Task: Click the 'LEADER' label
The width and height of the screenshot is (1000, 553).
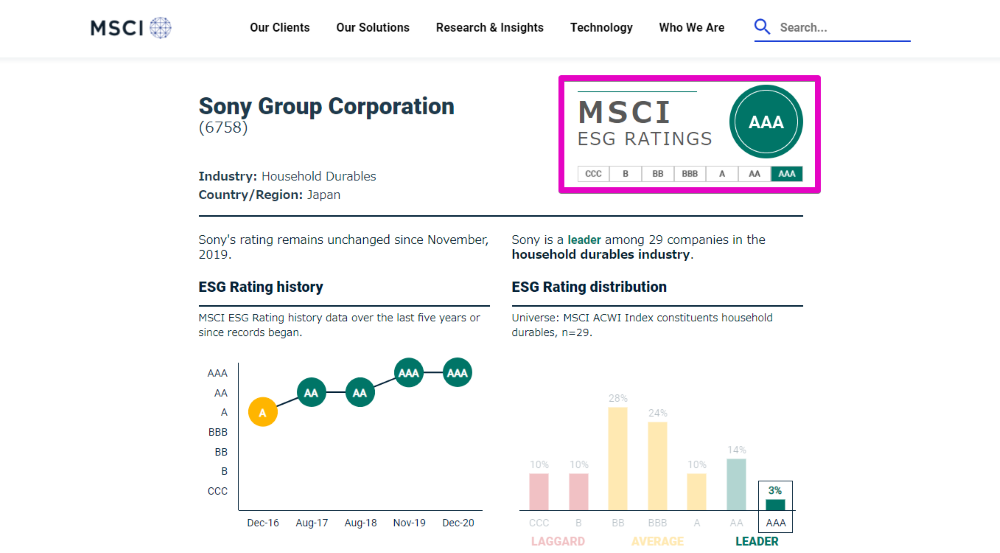Action: 756,542
